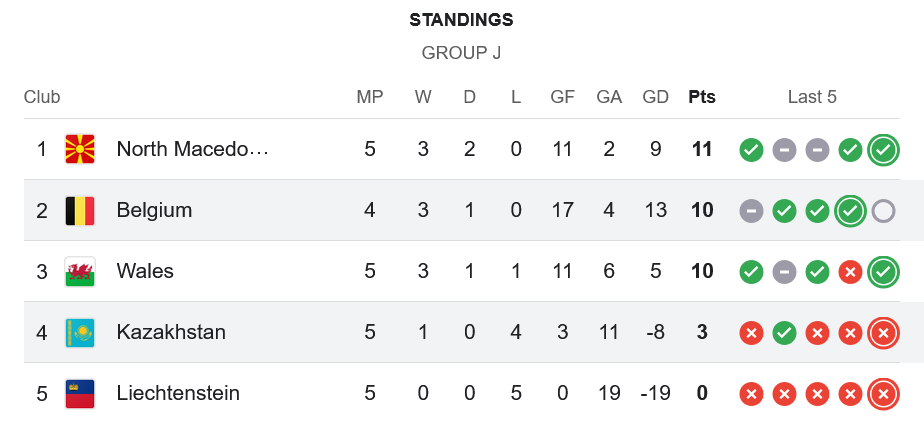The image size is (924, 441).
Task: Click the GROUP J label
Action: coord(461,53)
